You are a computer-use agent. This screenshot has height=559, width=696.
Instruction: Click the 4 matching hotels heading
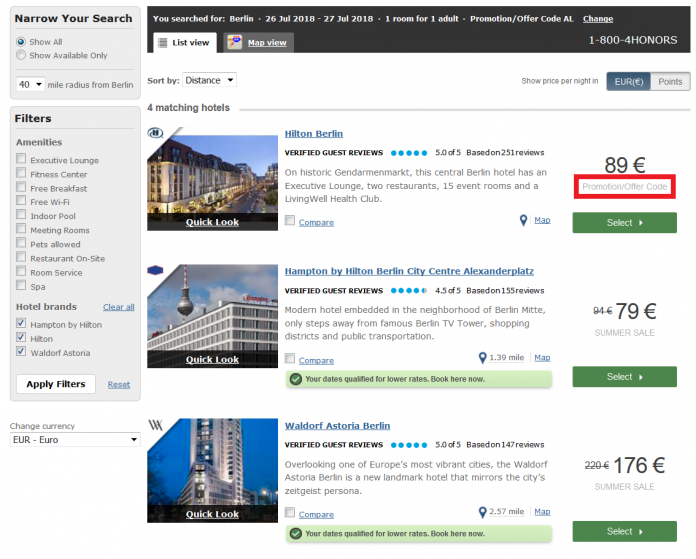point(188,108)
